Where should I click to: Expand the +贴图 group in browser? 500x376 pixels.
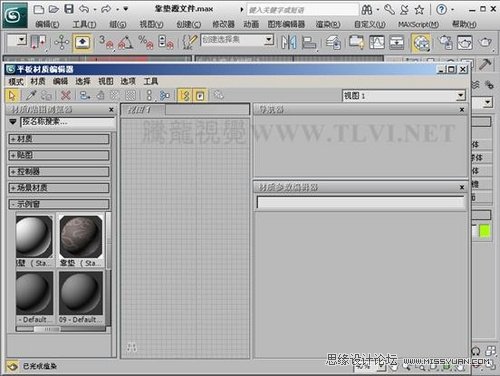coord(59,155)
